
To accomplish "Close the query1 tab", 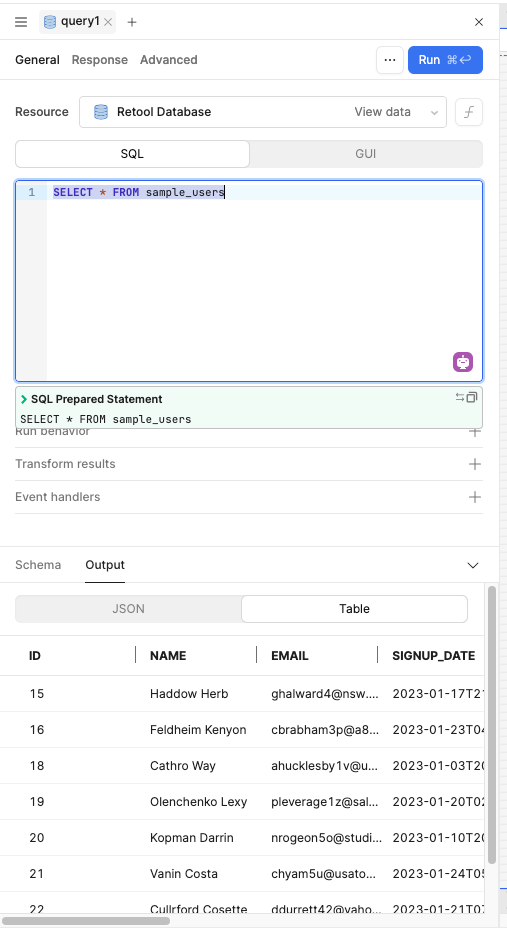I will click(x=108, y=22).
